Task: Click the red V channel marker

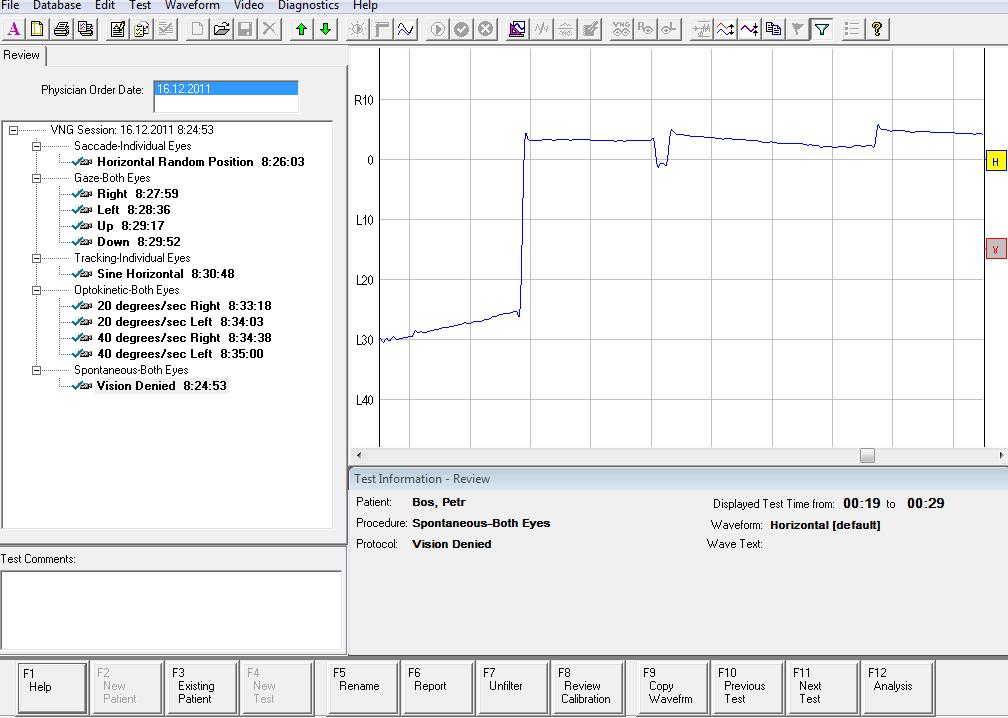Action: pos(996,249)
